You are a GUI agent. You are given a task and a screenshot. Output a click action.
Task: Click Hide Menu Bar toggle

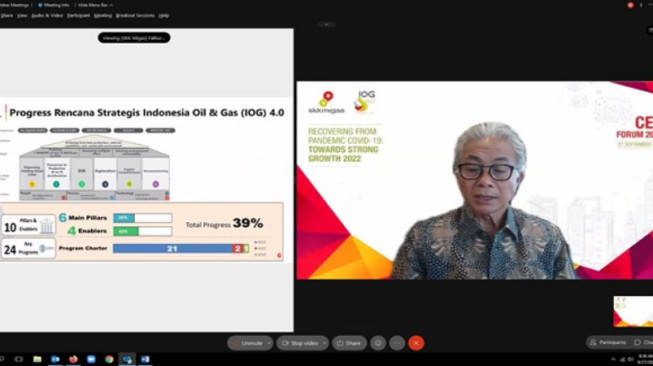(95, 5)
